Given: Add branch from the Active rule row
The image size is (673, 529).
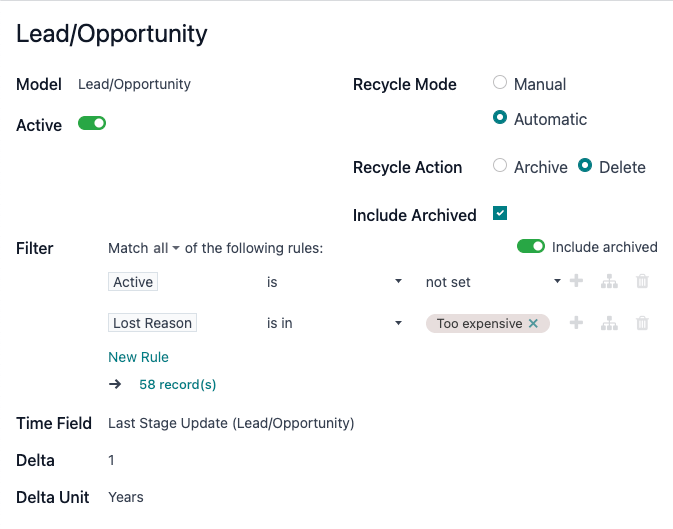Looking at the screenshot, I should [x=609, y=282].
